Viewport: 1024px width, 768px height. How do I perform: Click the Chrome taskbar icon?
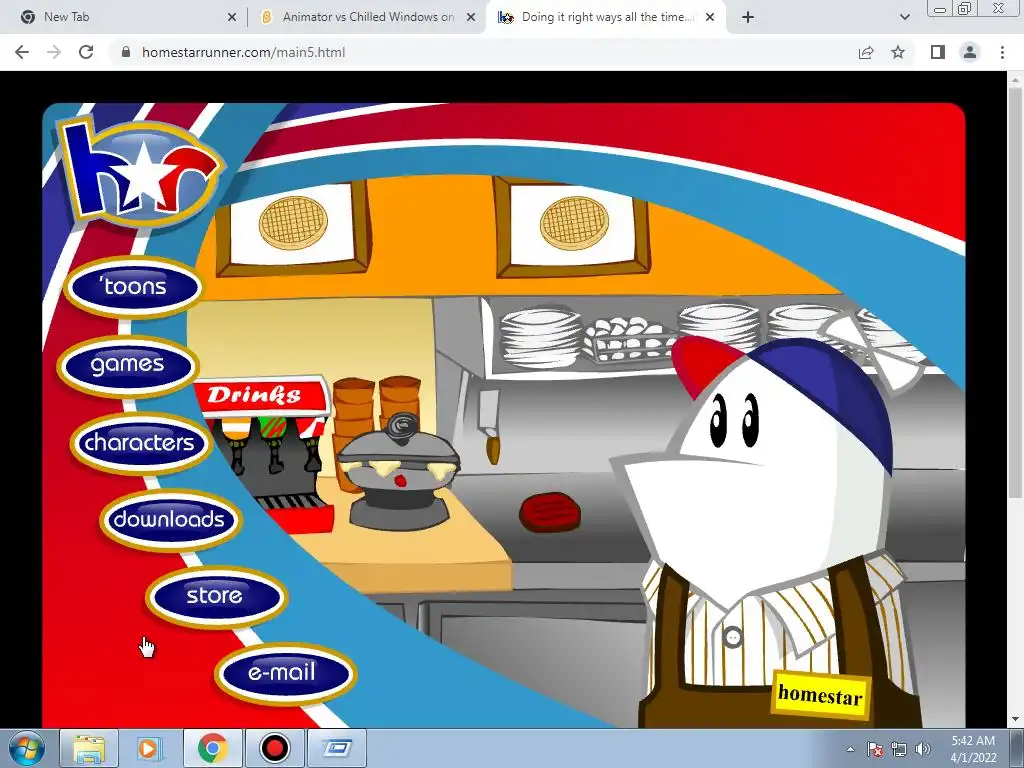coord(212,748)
